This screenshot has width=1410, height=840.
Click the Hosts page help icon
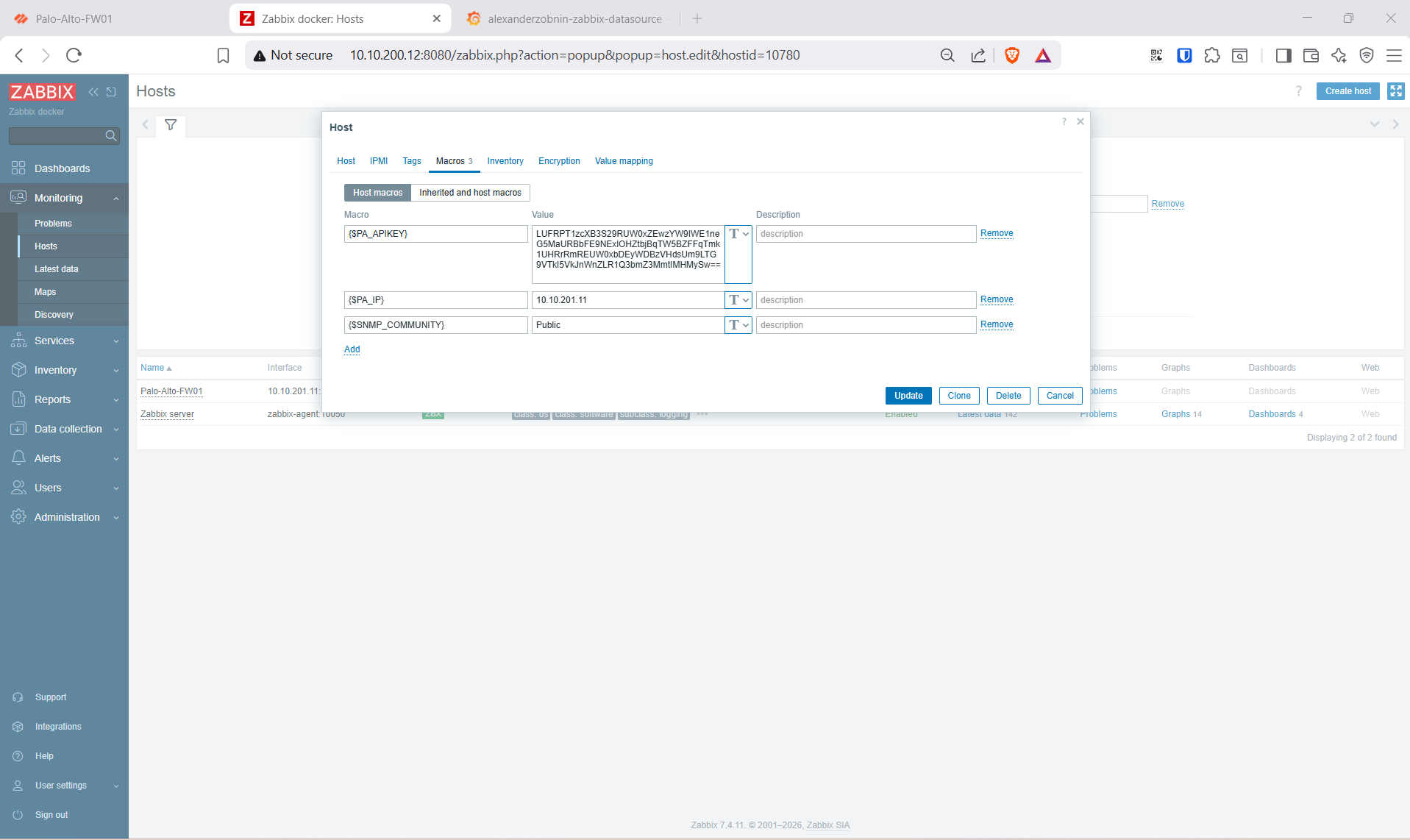[1298, 91]
